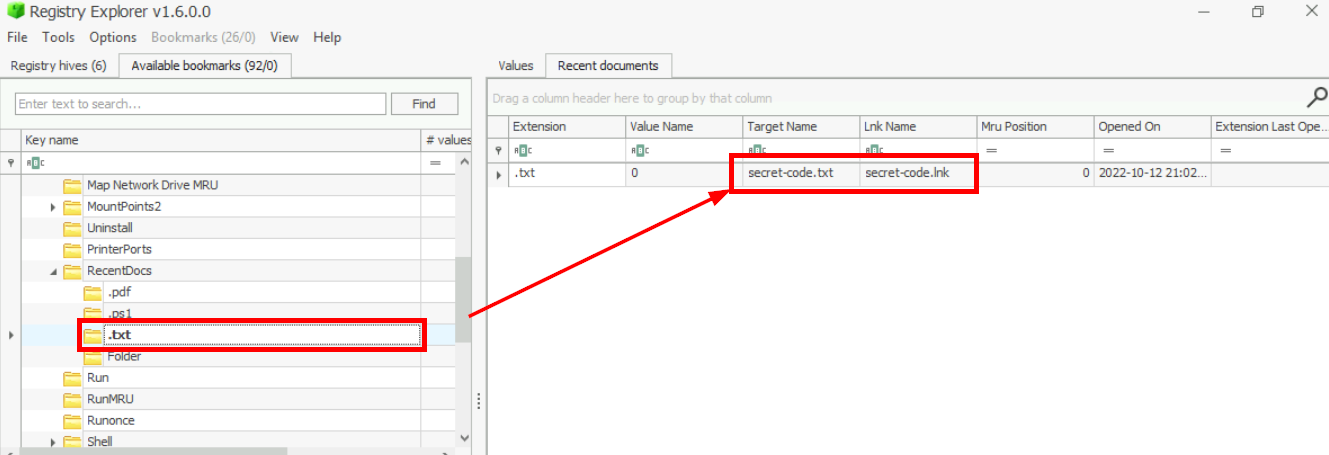Expand the MountPoints2 key

pyautogui.click(x=53, y=207)
